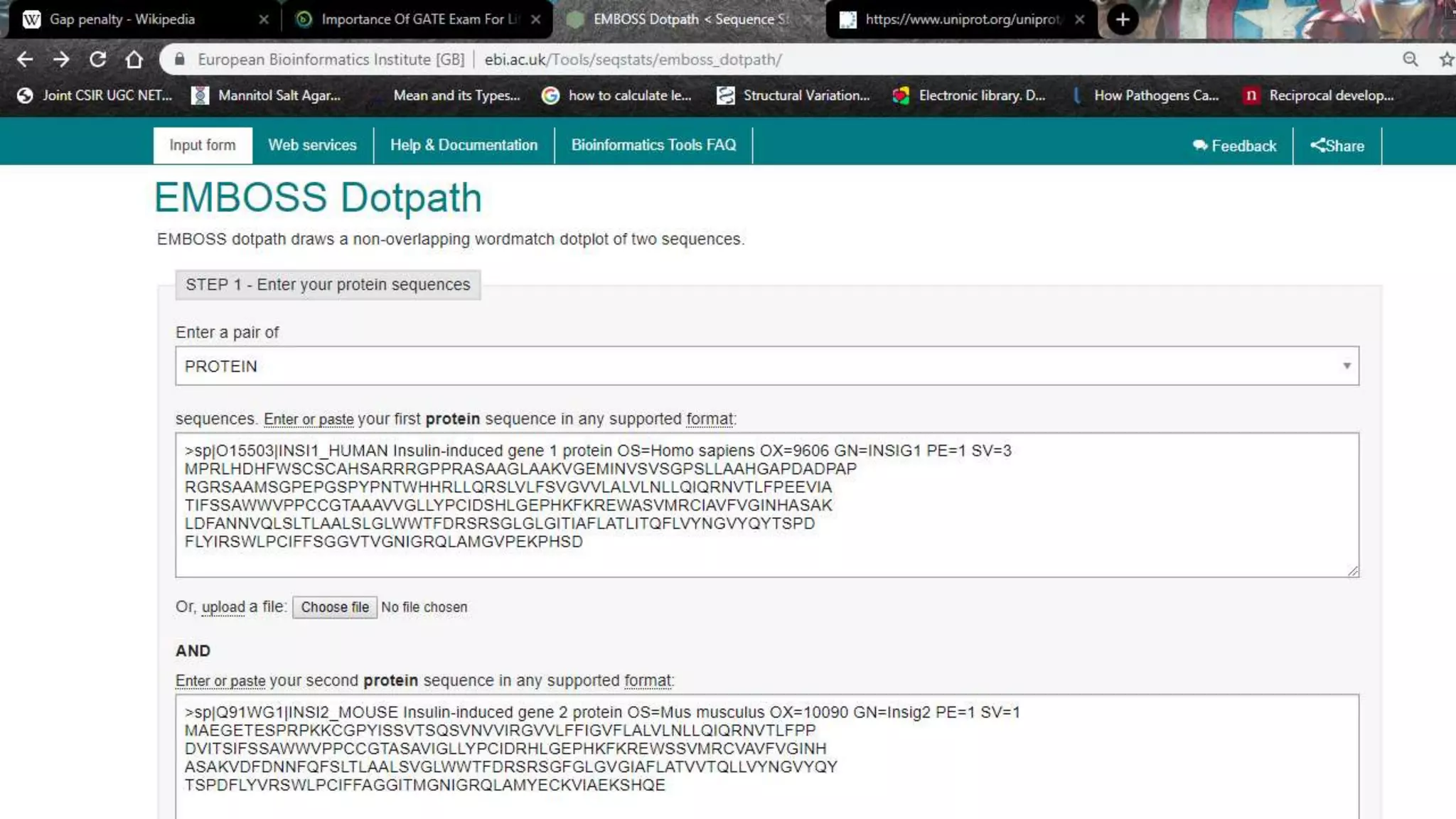
Task: Open the PROTEIN sequence type dropdown
Action: click(x=766, y=366)
